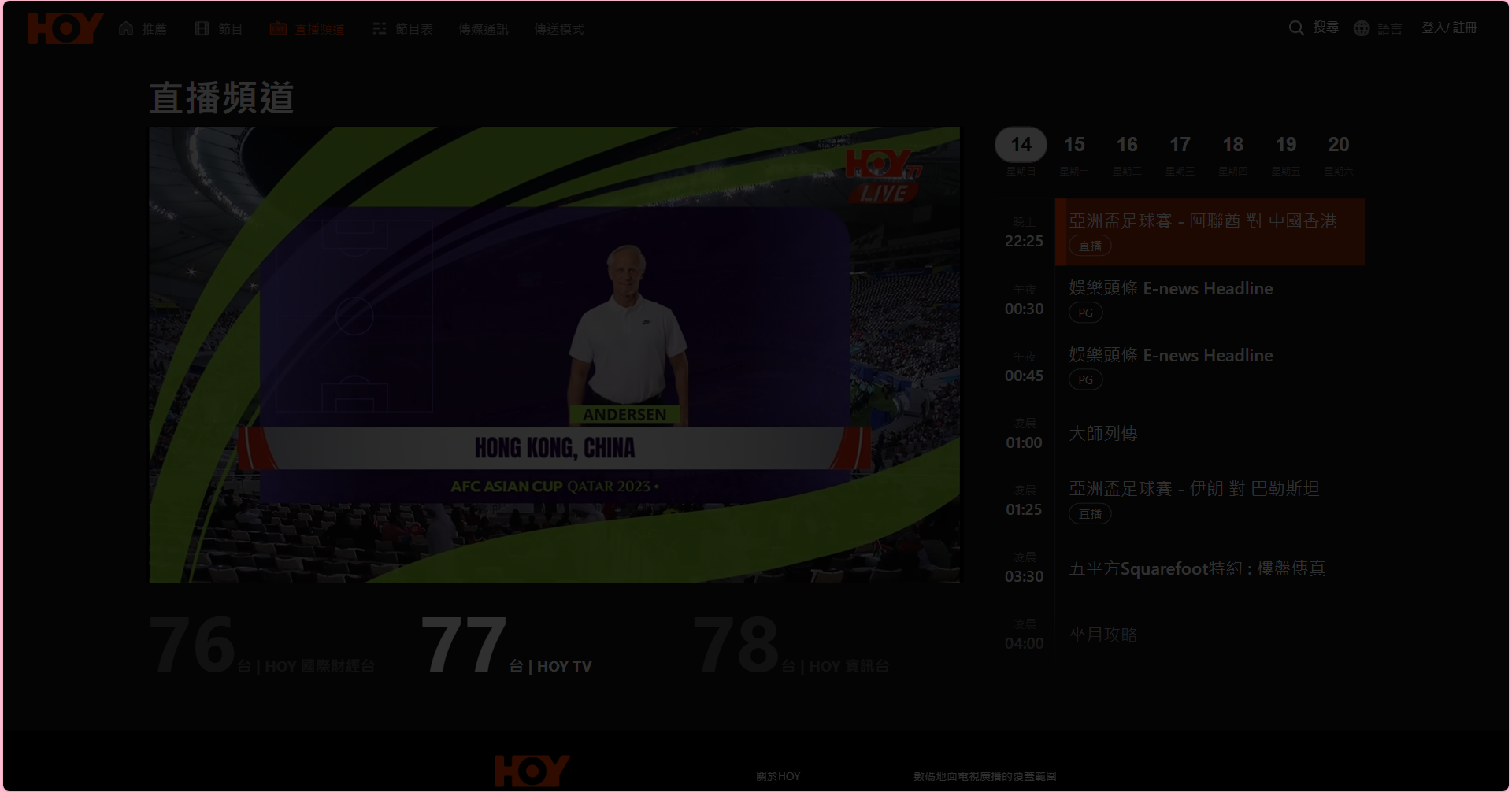This screenshot has height=792, width=1512.
Task: Open the 傳送模式 menu item
Action: coord(559,28)
